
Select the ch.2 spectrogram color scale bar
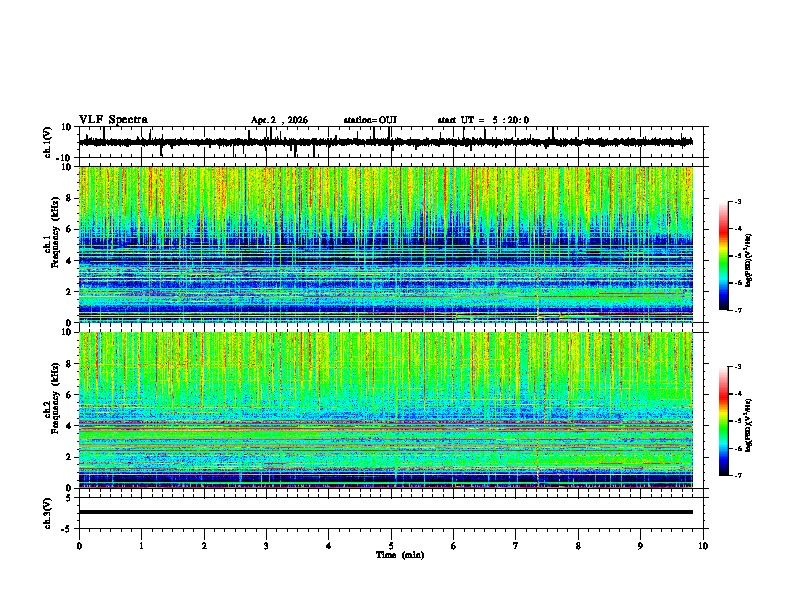pyautogui.click(x=724, y=421)
